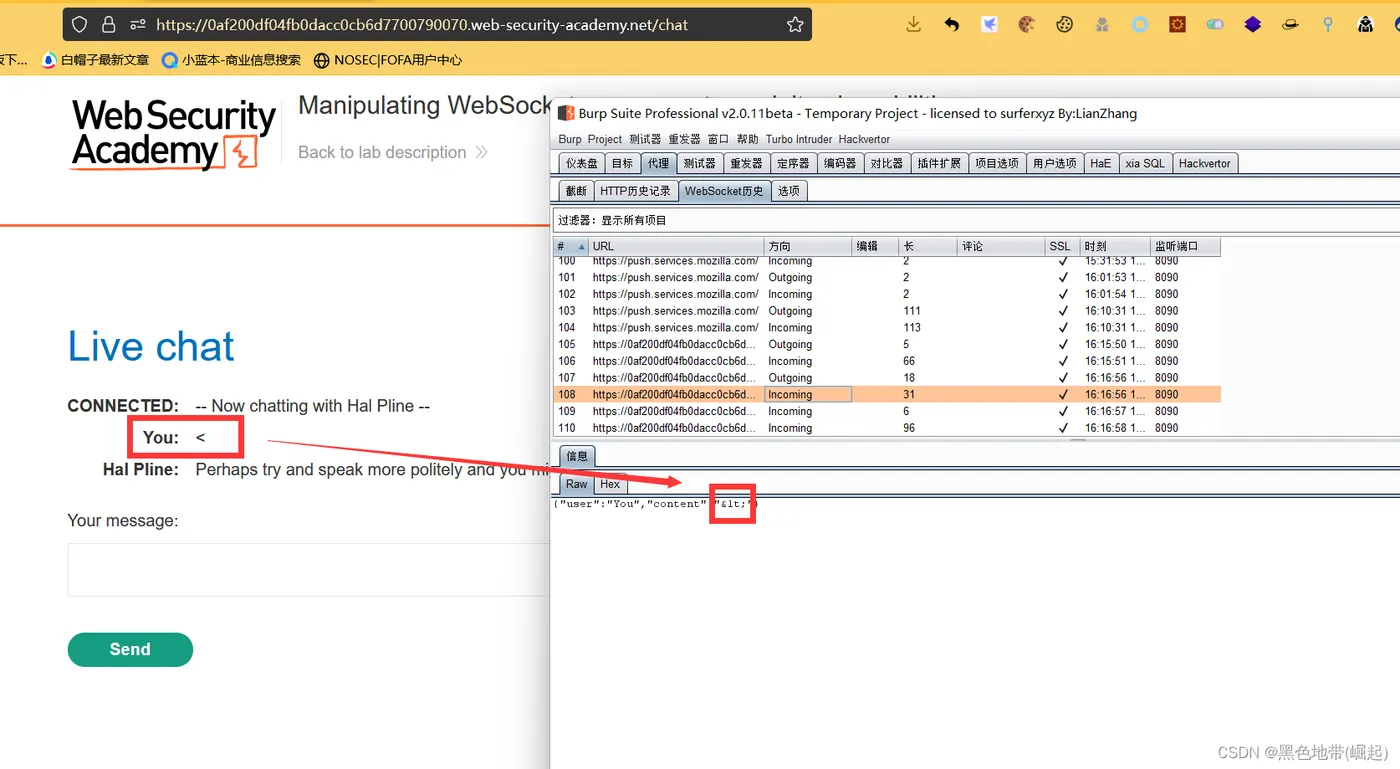Switch to the HaE tab
Image resolution: width=1400 pixels, height=769 pixels.
(x=1101, y=163)
